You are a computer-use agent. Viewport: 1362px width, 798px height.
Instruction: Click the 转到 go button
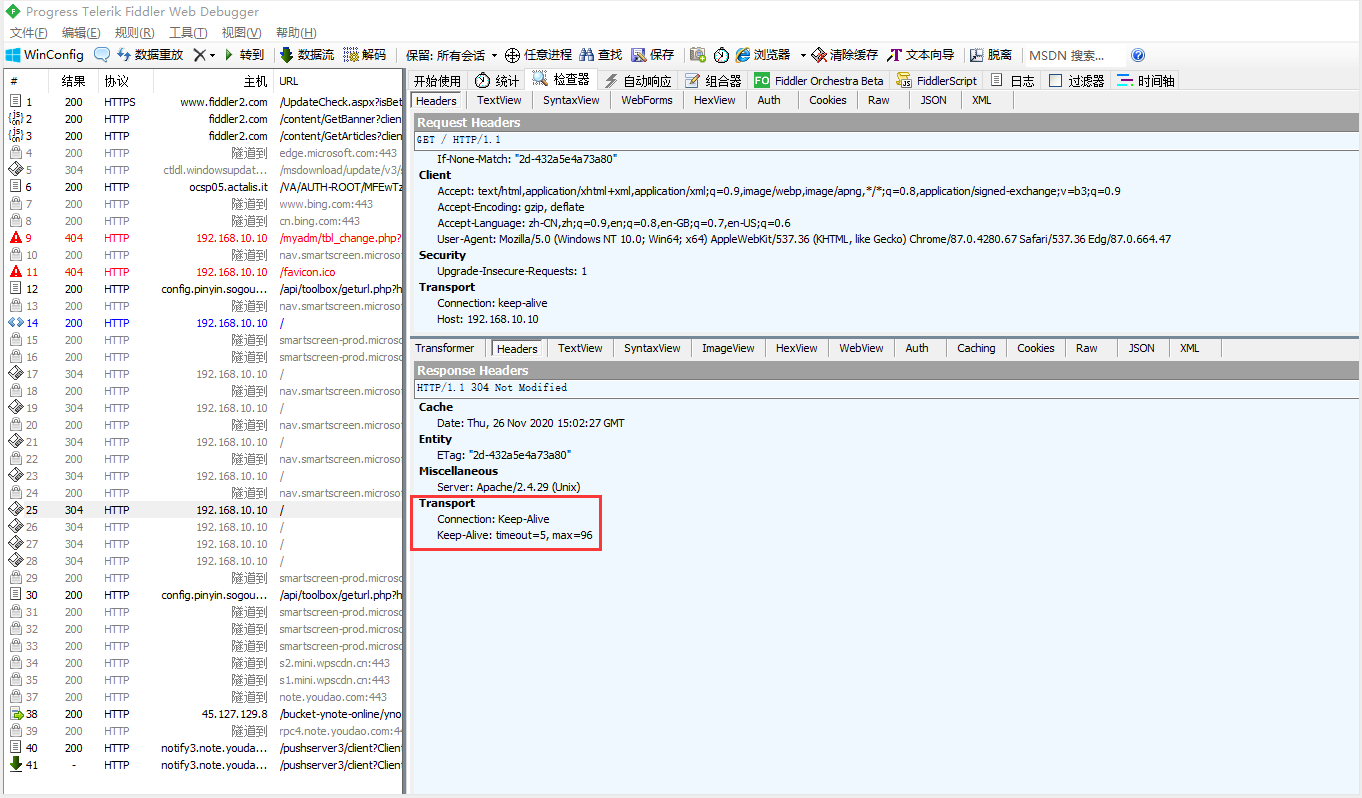tap(243, 55)
